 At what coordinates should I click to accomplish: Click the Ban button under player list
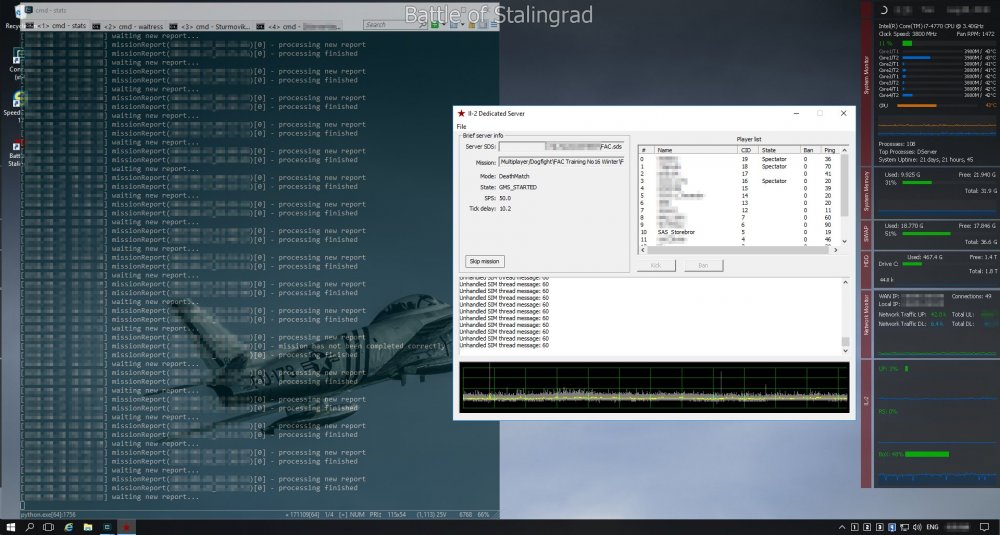pyautogui.click(x=703, y=265)
